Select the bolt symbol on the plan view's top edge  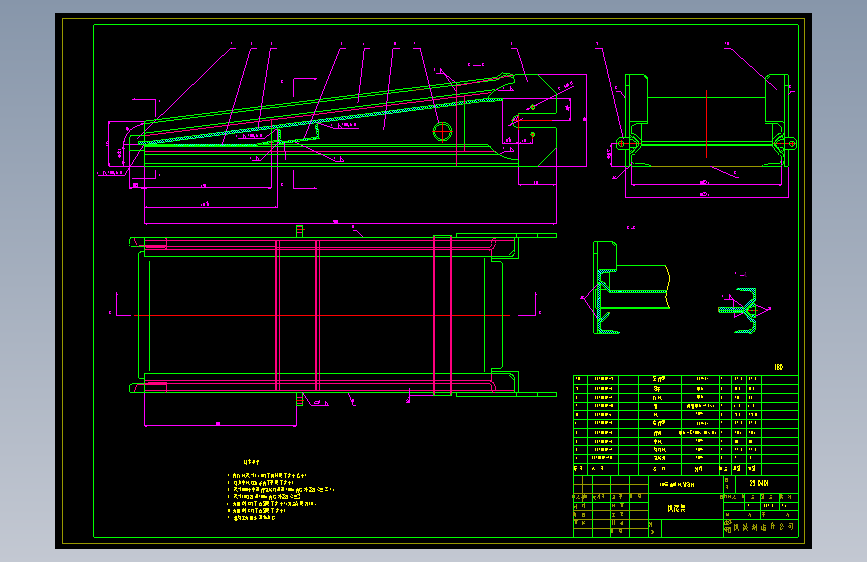pyautogui.click(x=299, y=231)
